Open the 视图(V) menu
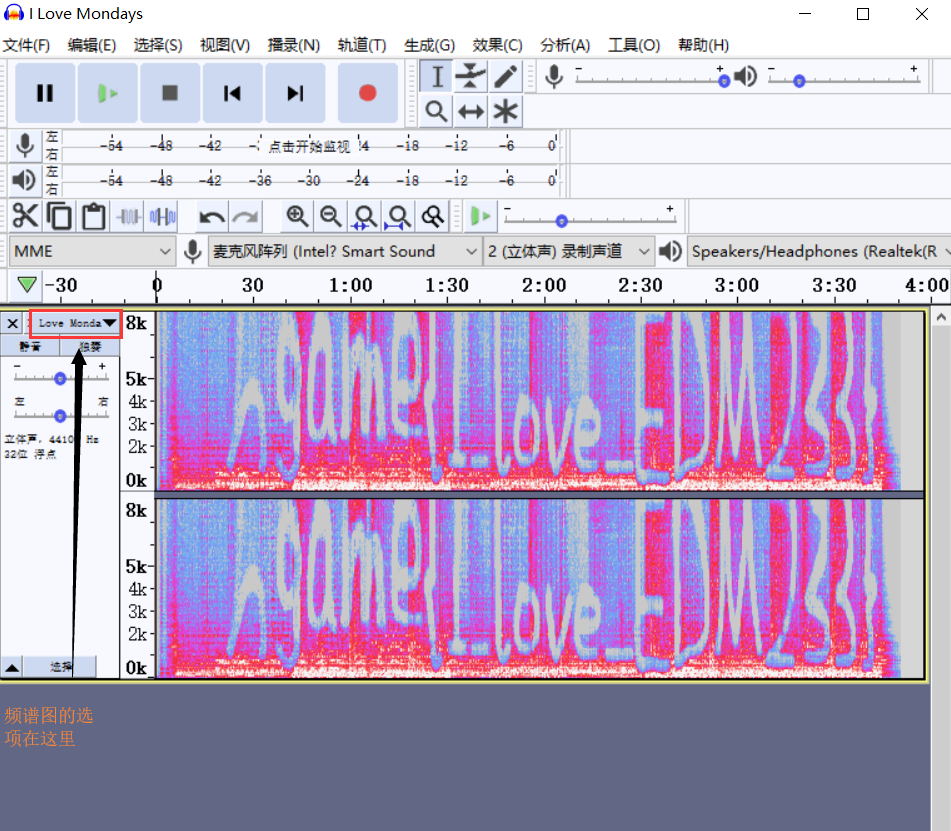The height and width of the screenshot is (831, 951). tap(225, 45)
